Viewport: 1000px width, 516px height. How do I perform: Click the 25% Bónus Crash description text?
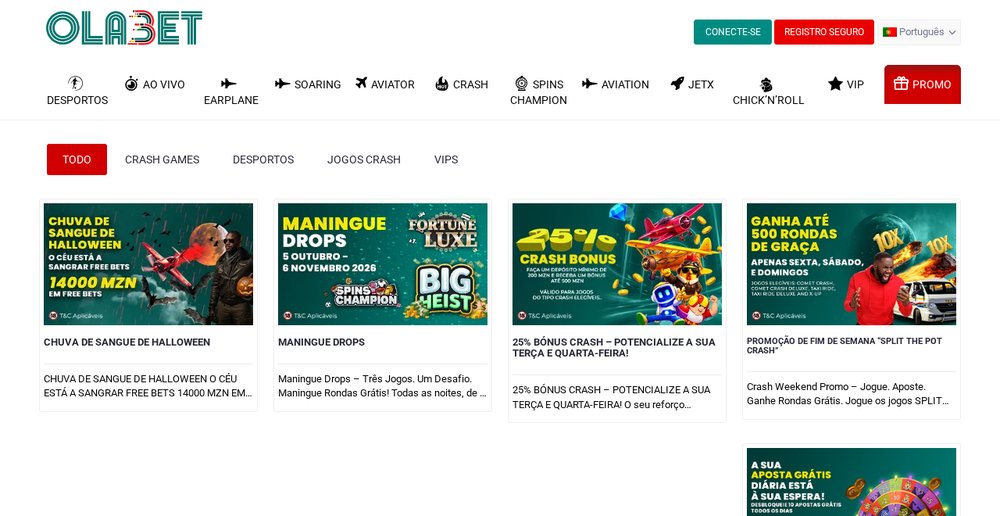[612, 397]
